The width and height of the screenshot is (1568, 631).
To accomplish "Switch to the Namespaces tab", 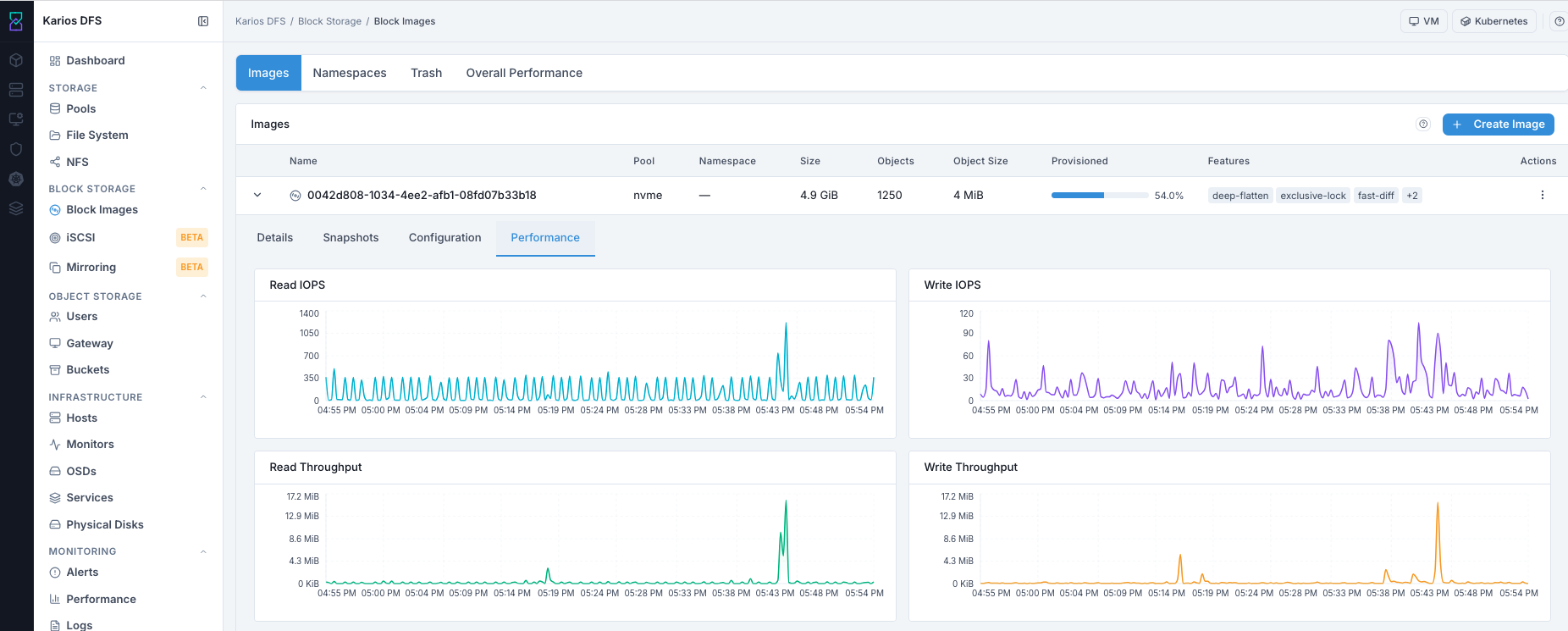I will coord(350,73).
